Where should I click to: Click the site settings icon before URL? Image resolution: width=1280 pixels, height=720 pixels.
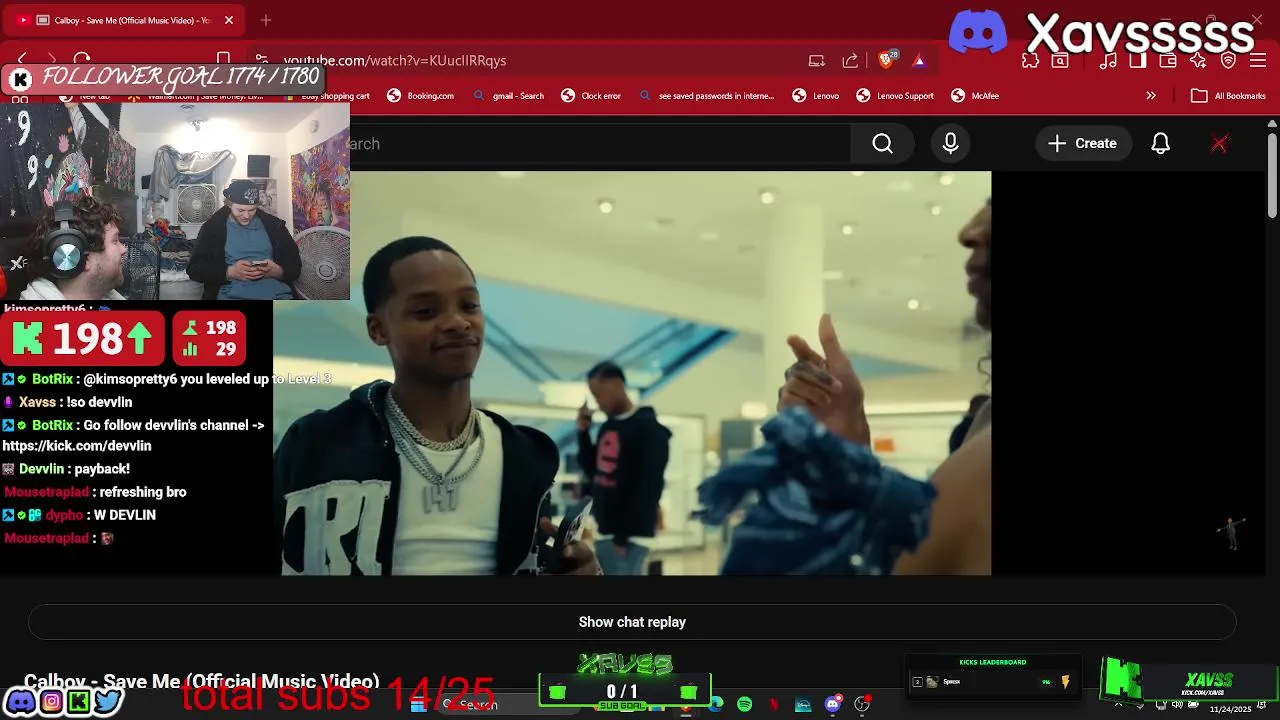coord(262,60)
